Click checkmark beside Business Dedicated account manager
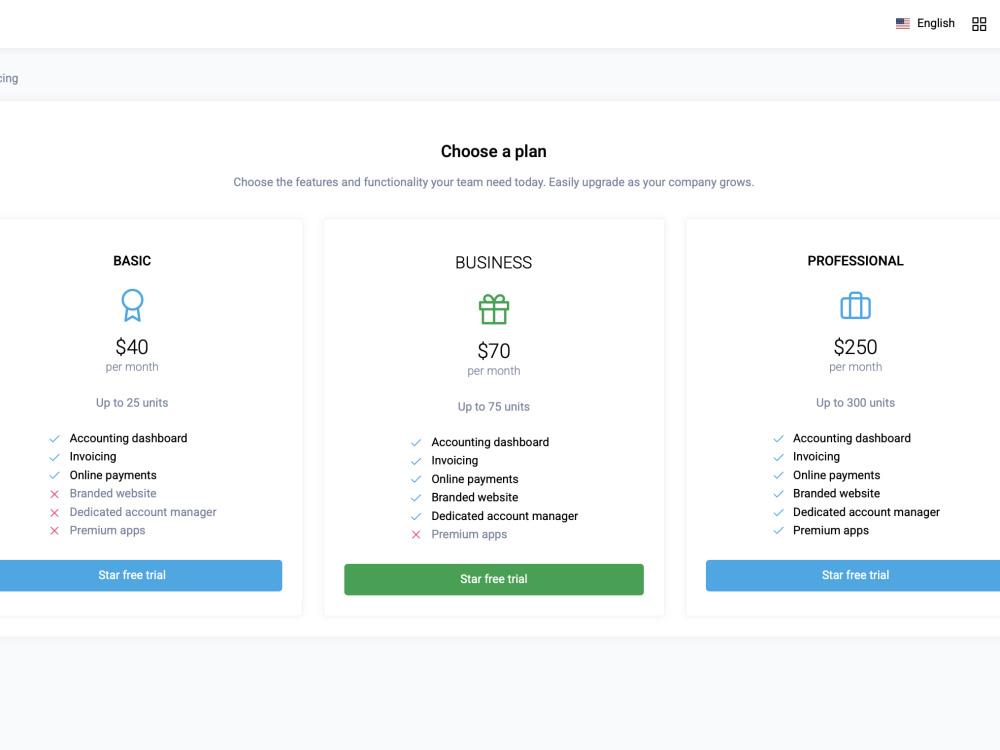This screenshot has height=750, width=1000. point(416,517)
